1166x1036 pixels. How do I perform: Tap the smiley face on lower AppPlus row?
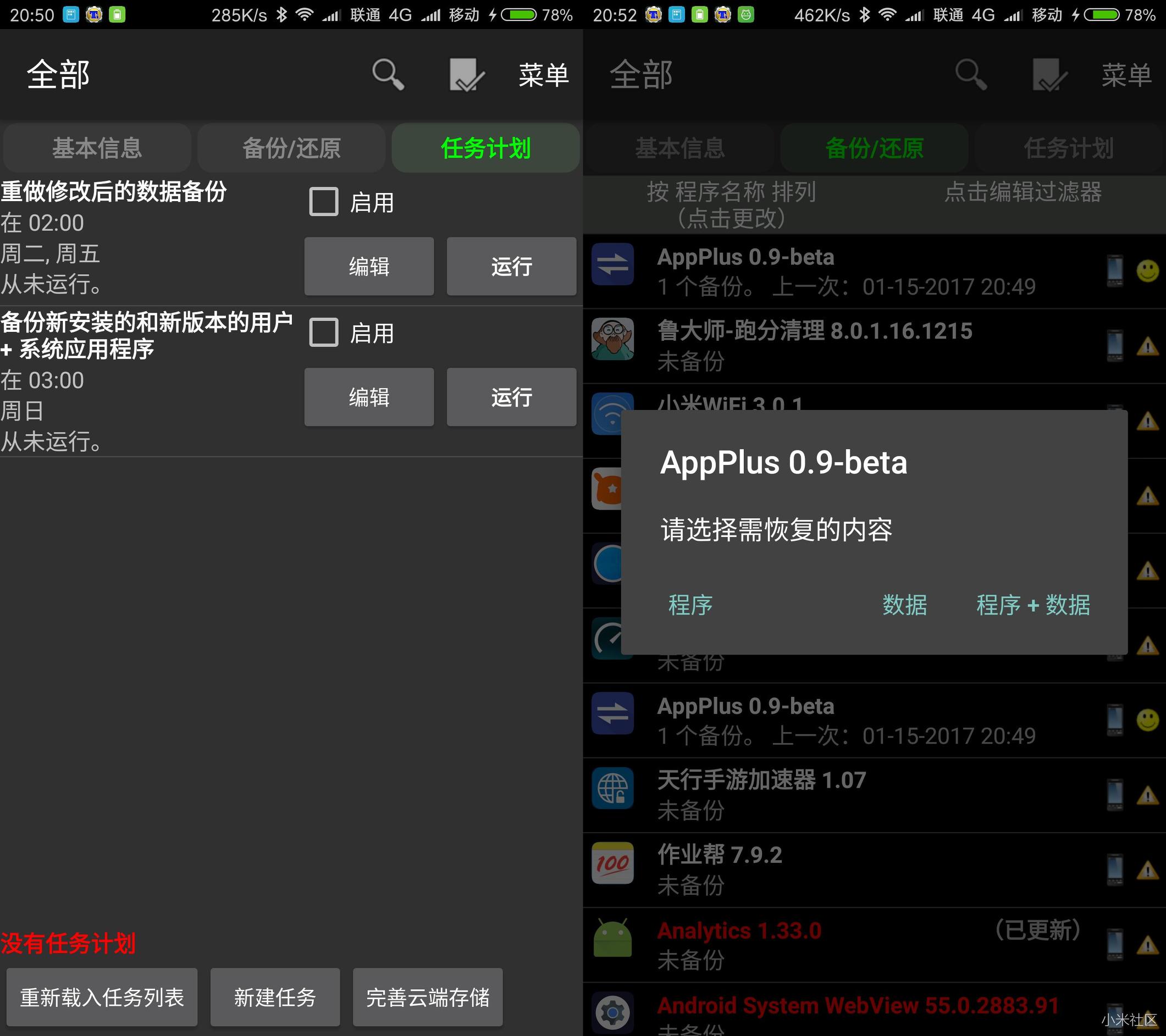tap(1148, 720)
